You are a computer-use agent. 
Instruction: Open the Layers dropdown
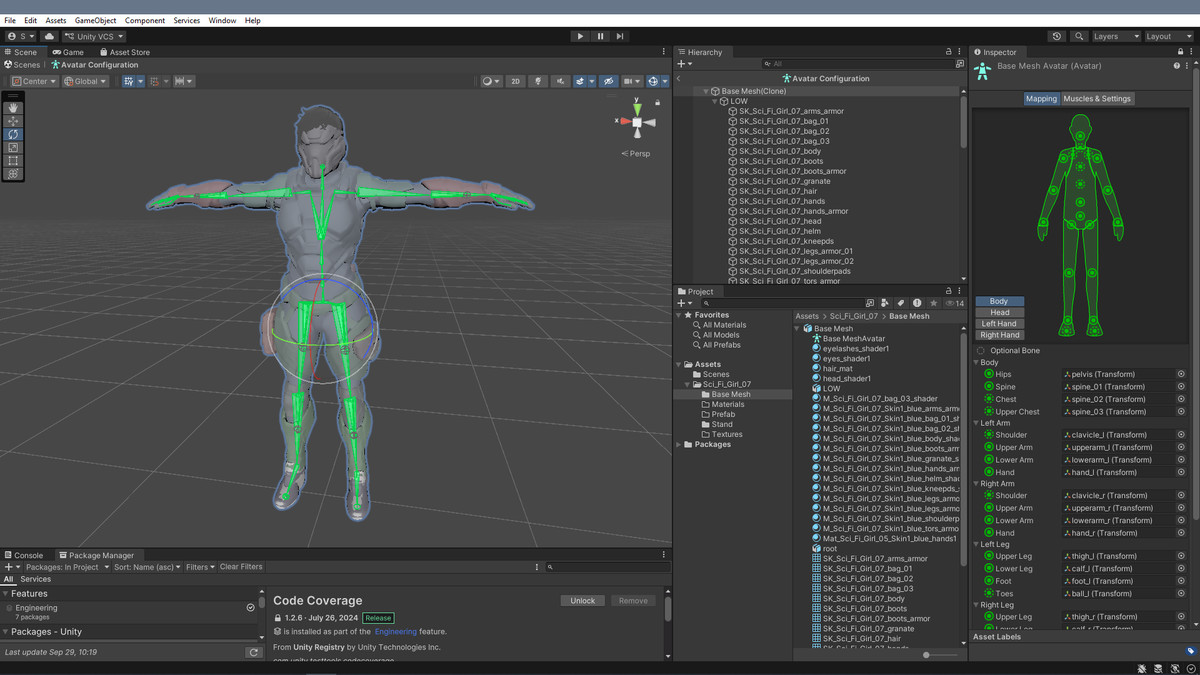pyautogui.click(x=1116, y=36)
